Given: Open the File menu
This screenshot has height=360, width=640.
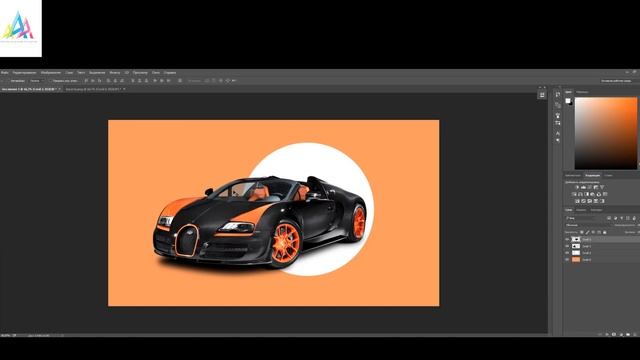Looking at the screenshot, I should 4,73.
